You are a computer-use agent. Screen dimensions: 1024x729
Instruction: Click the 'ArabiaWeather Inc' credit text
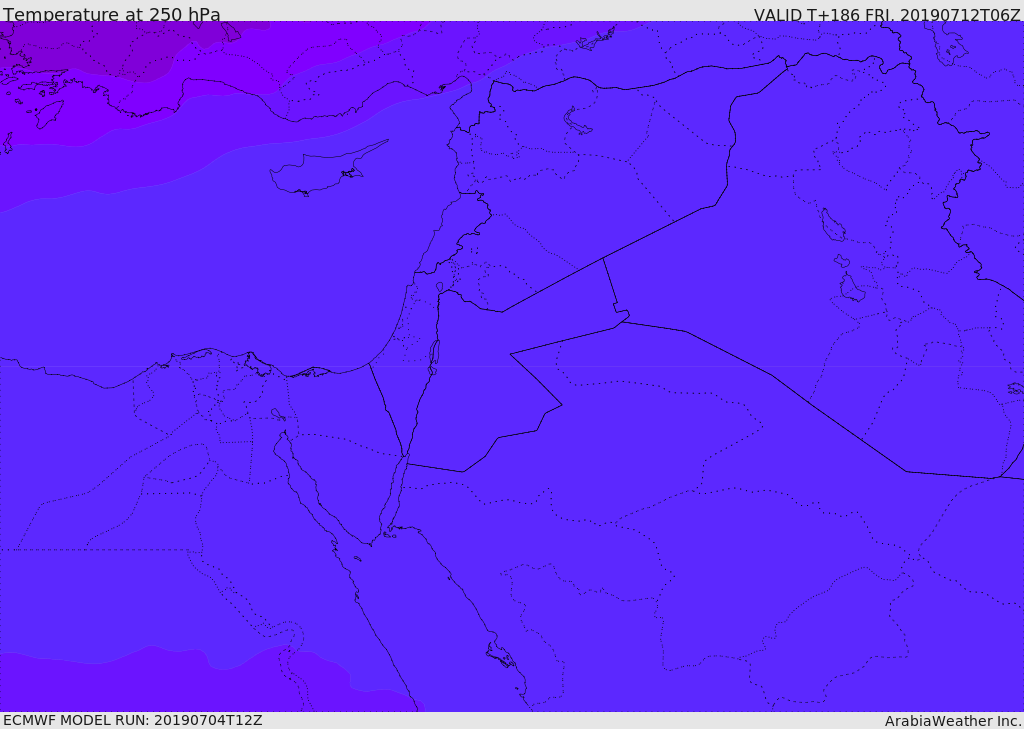952,721
